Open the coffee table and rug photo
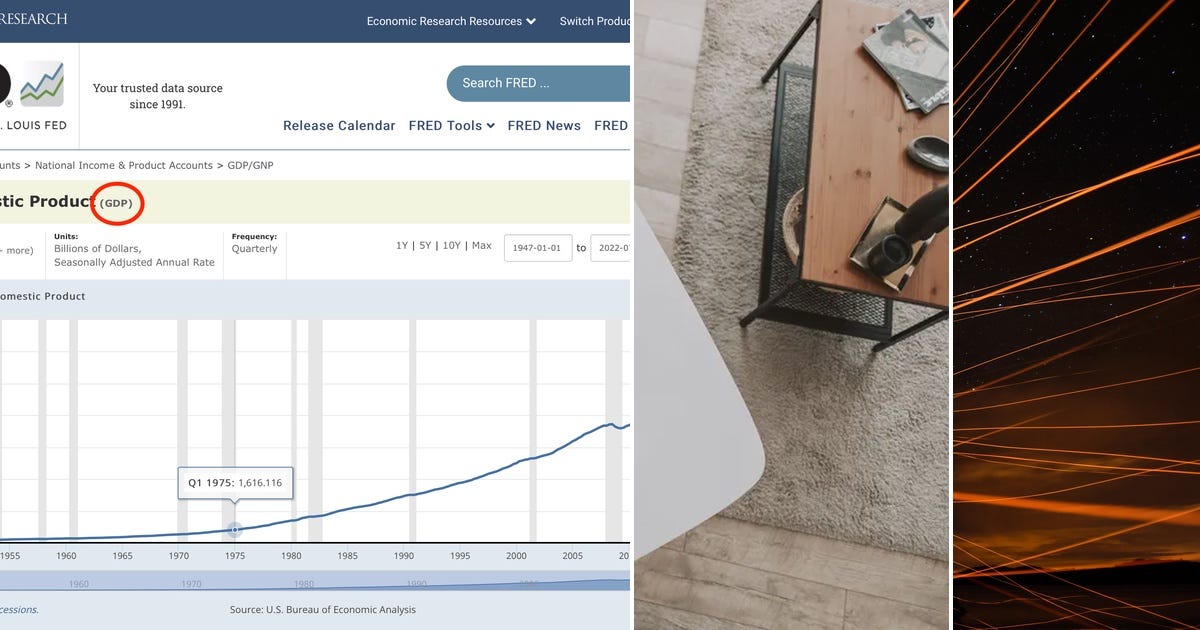1200x630 pixels. pyautogui.click(x=792, y=315)
